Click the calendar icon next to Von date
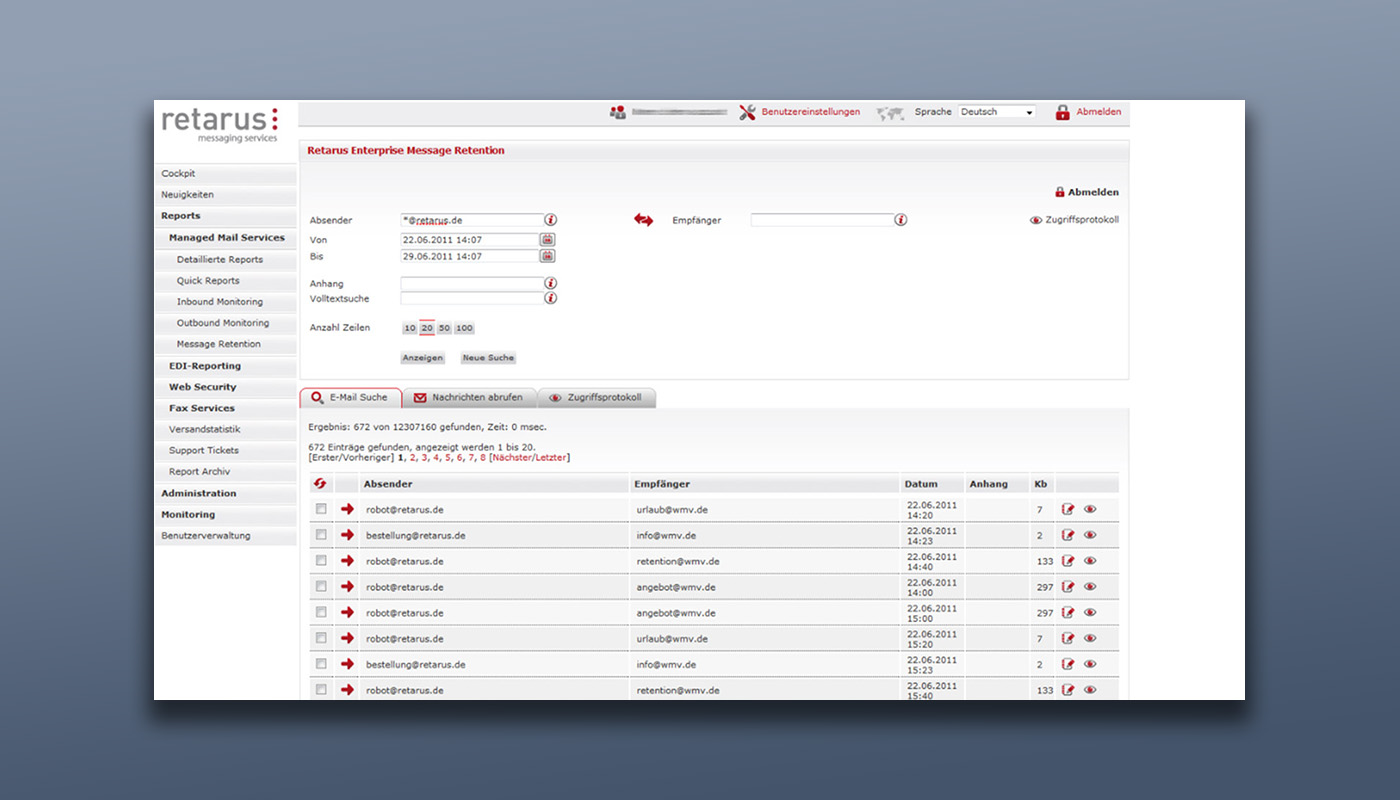This screenshot has height=800, width=1400. 547,240
